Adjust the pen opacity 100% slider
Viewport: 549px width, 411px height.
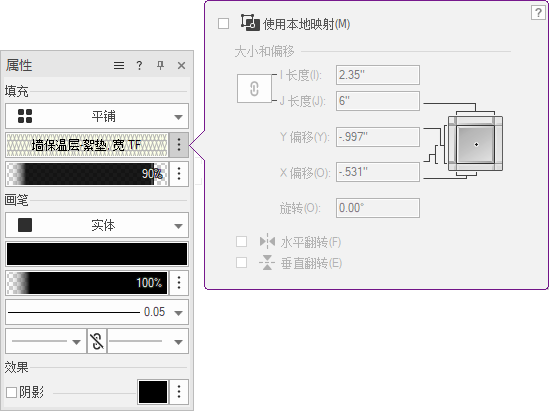pyautogui.click(x=87, y=283)
